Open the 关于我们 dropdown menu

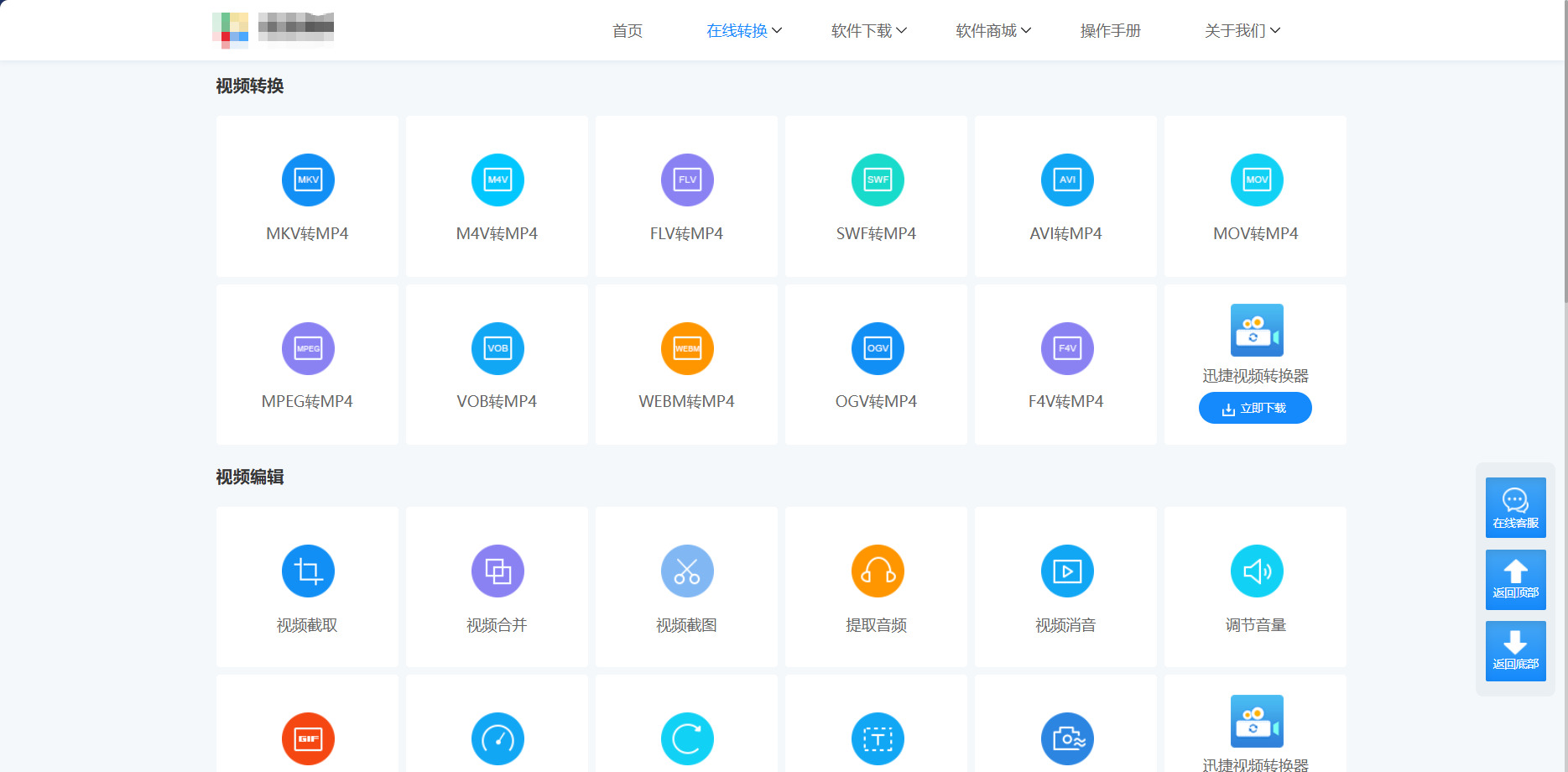[x=1242, y=31]
